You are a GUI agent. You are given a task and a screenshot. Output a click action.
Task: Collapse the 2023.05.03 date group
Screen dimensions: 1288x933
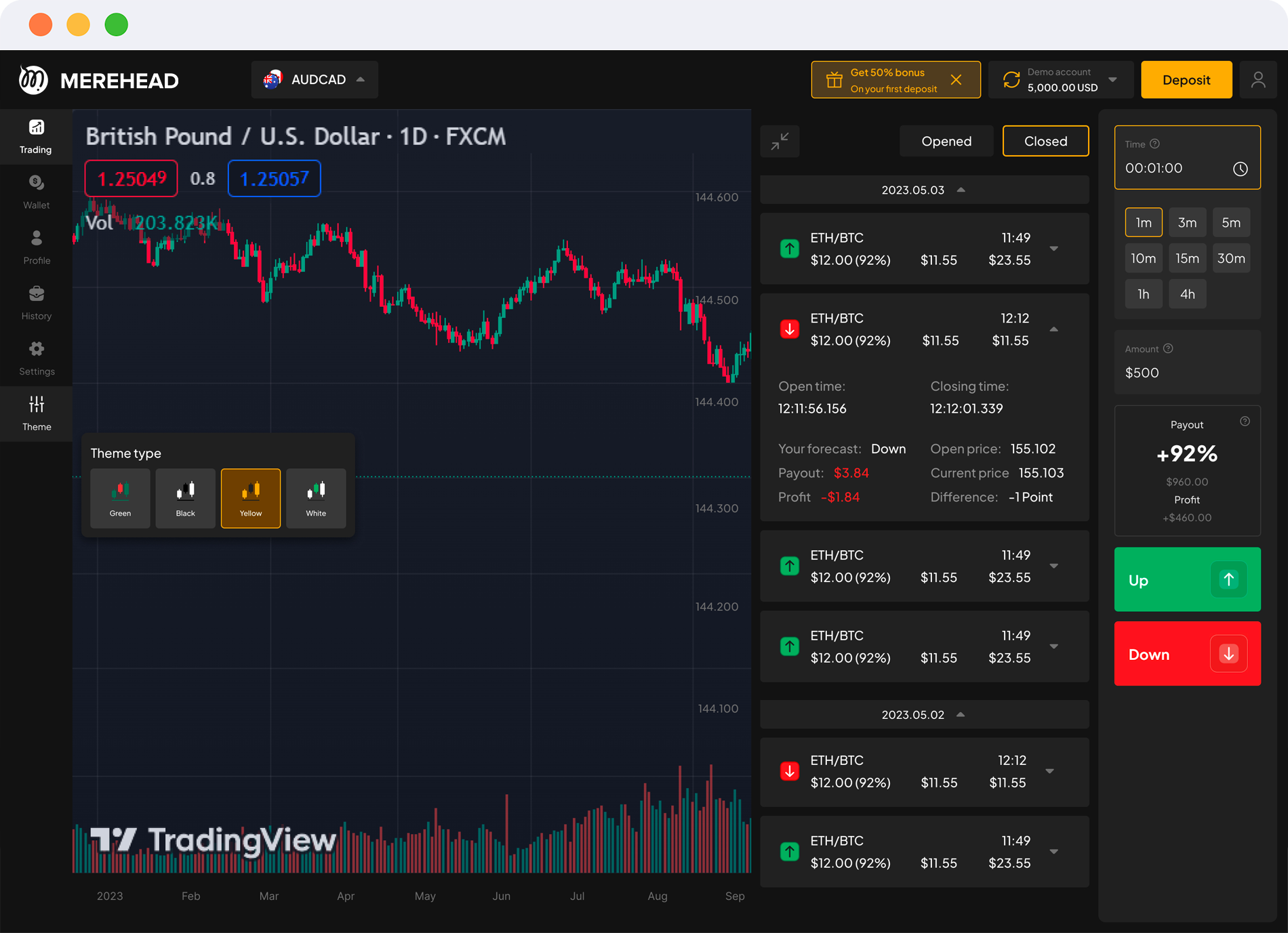coord(961,190)
